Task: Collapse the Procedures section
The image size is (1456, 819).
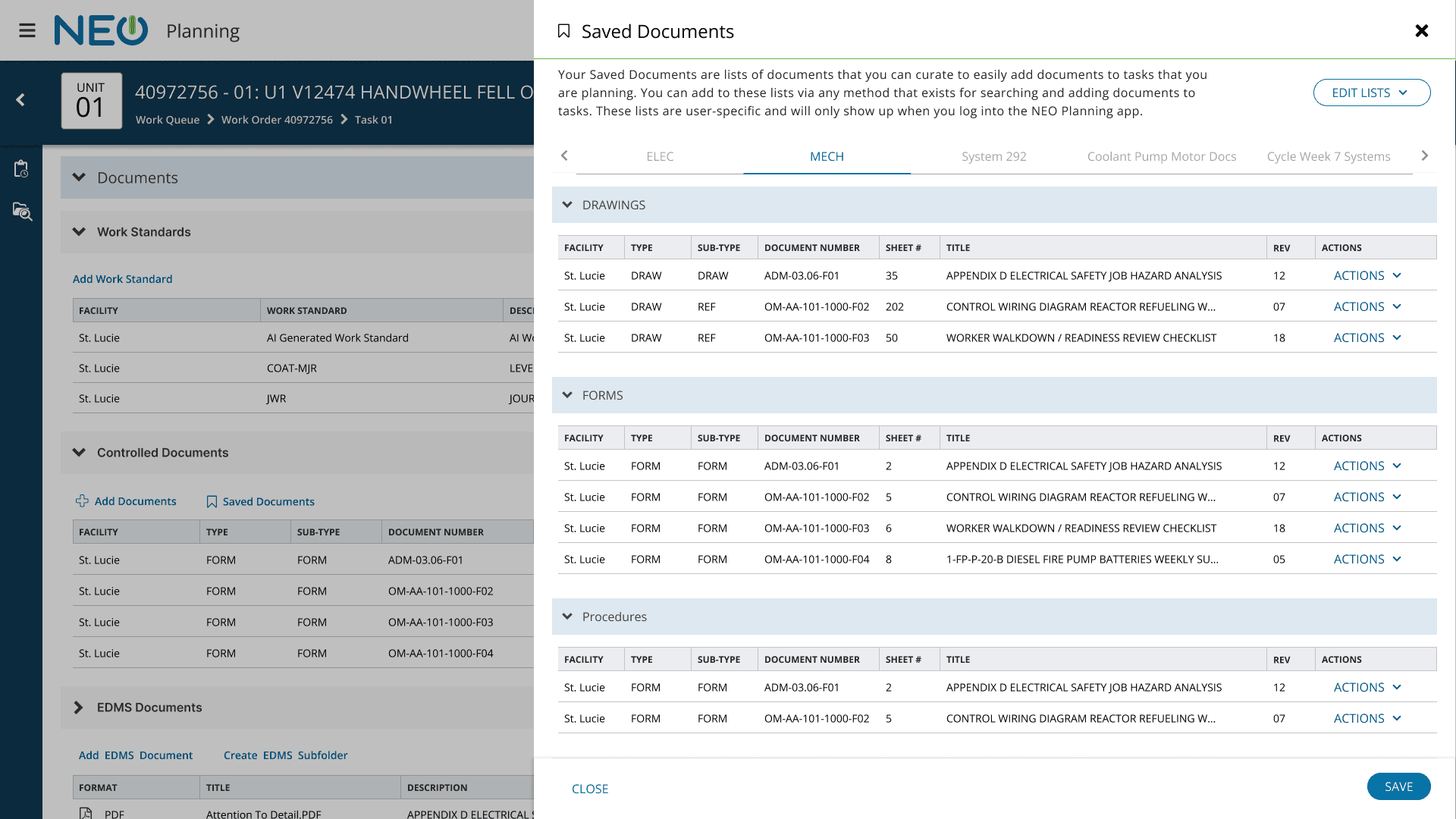Action: pyautogui.click(x=567, y=617)
